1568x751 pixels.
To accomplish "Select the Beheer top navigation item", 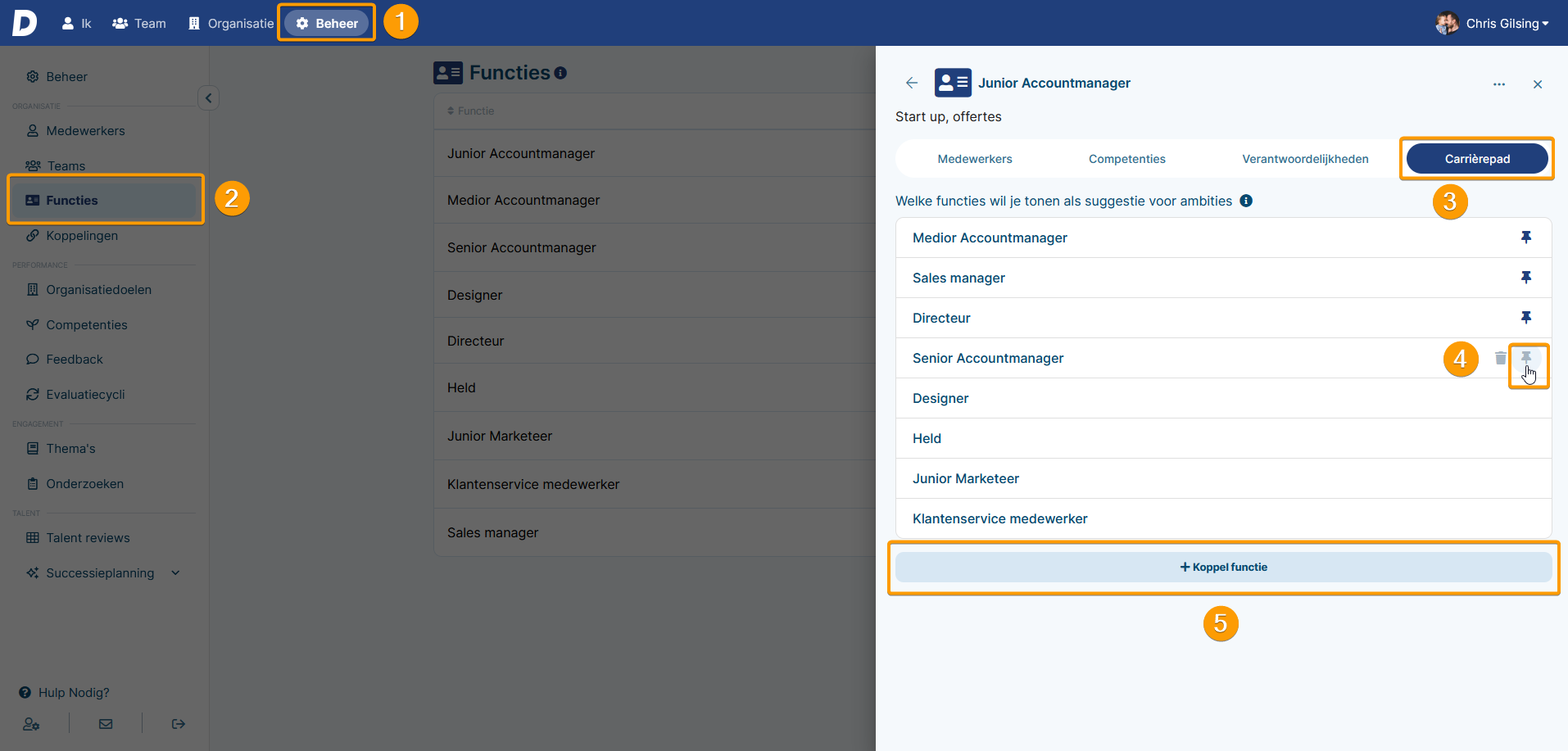I will coord(327,23).
